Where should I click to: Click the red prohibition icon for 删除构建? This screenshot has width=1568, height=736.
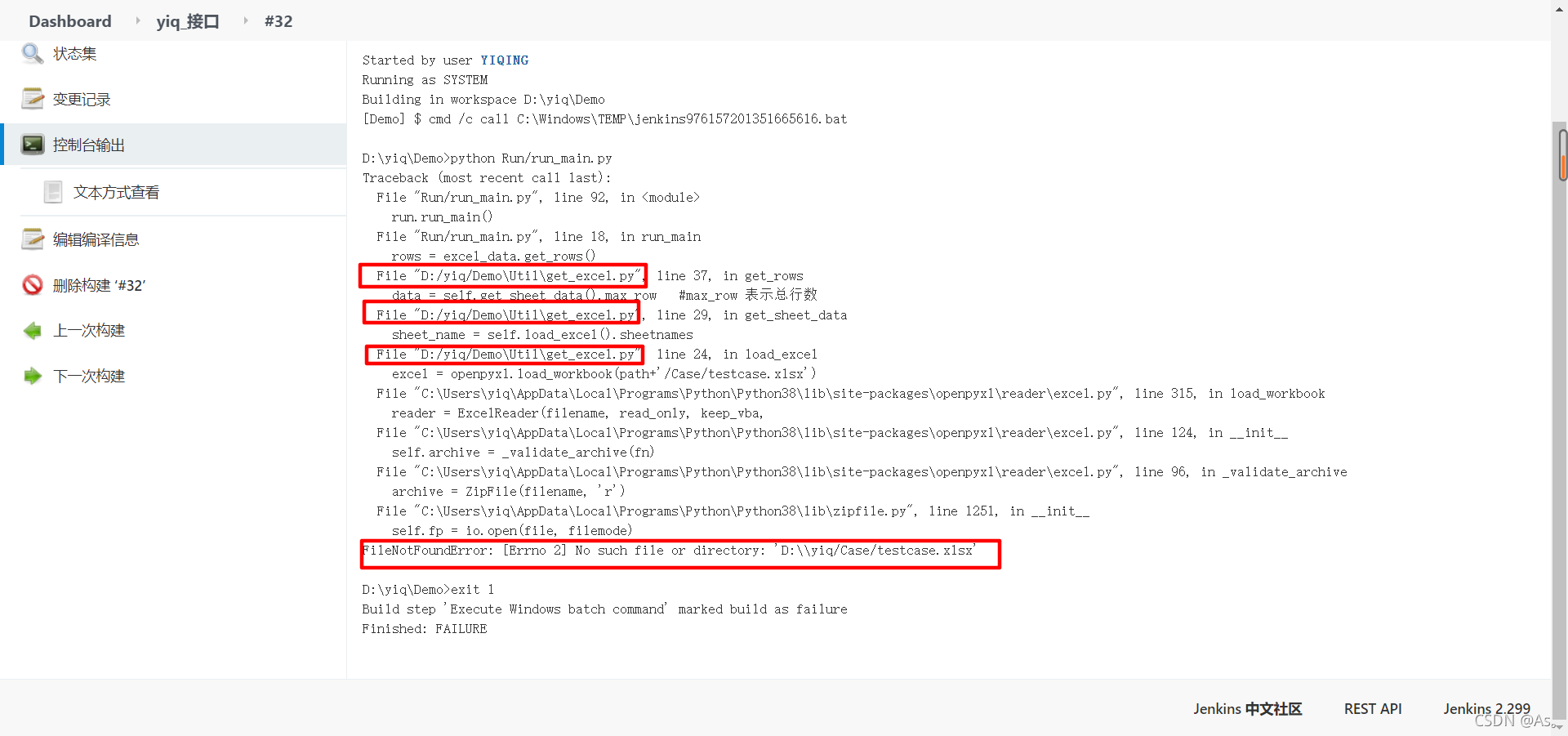click(33, 285)
